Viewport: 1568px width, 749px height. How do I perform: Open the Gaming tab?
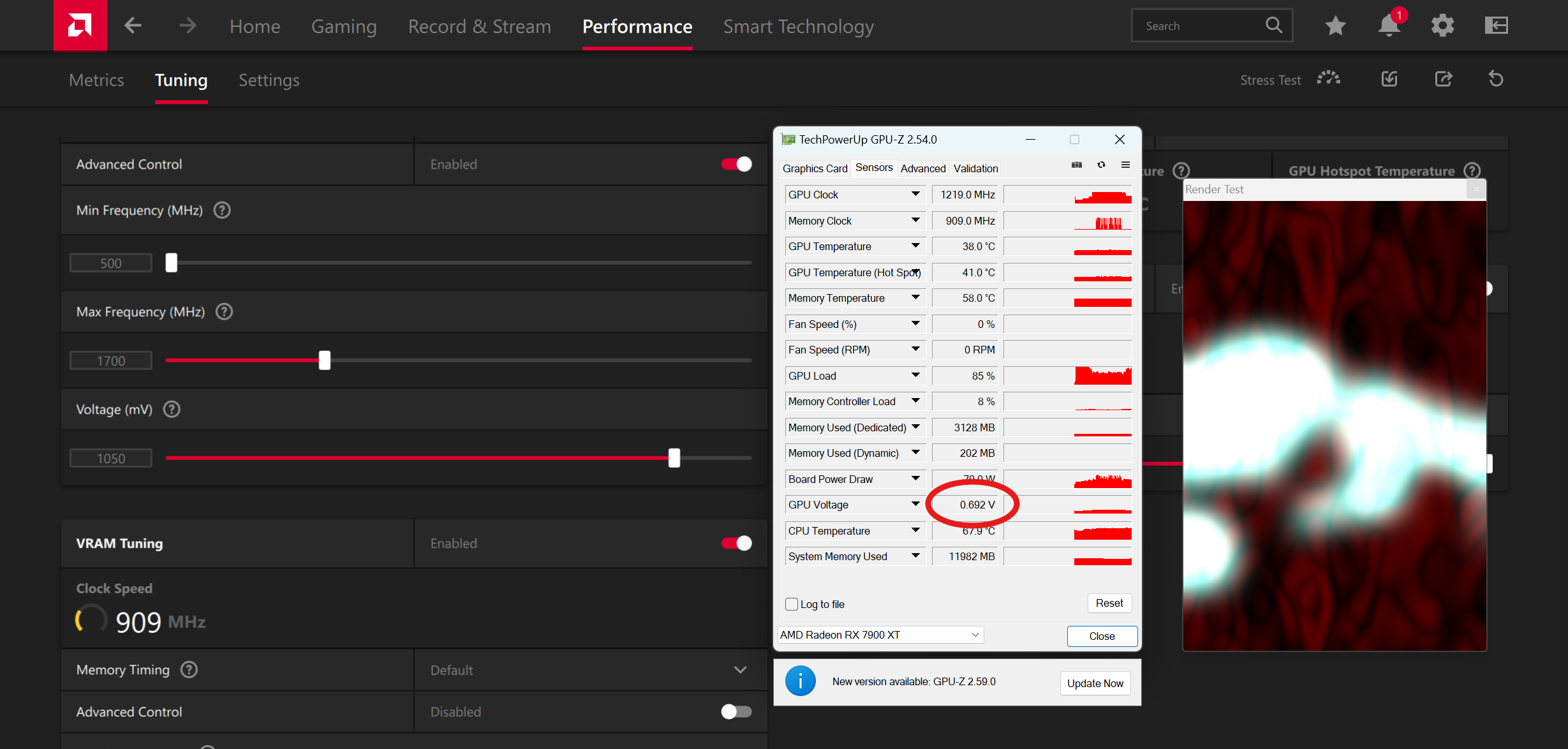344,26
